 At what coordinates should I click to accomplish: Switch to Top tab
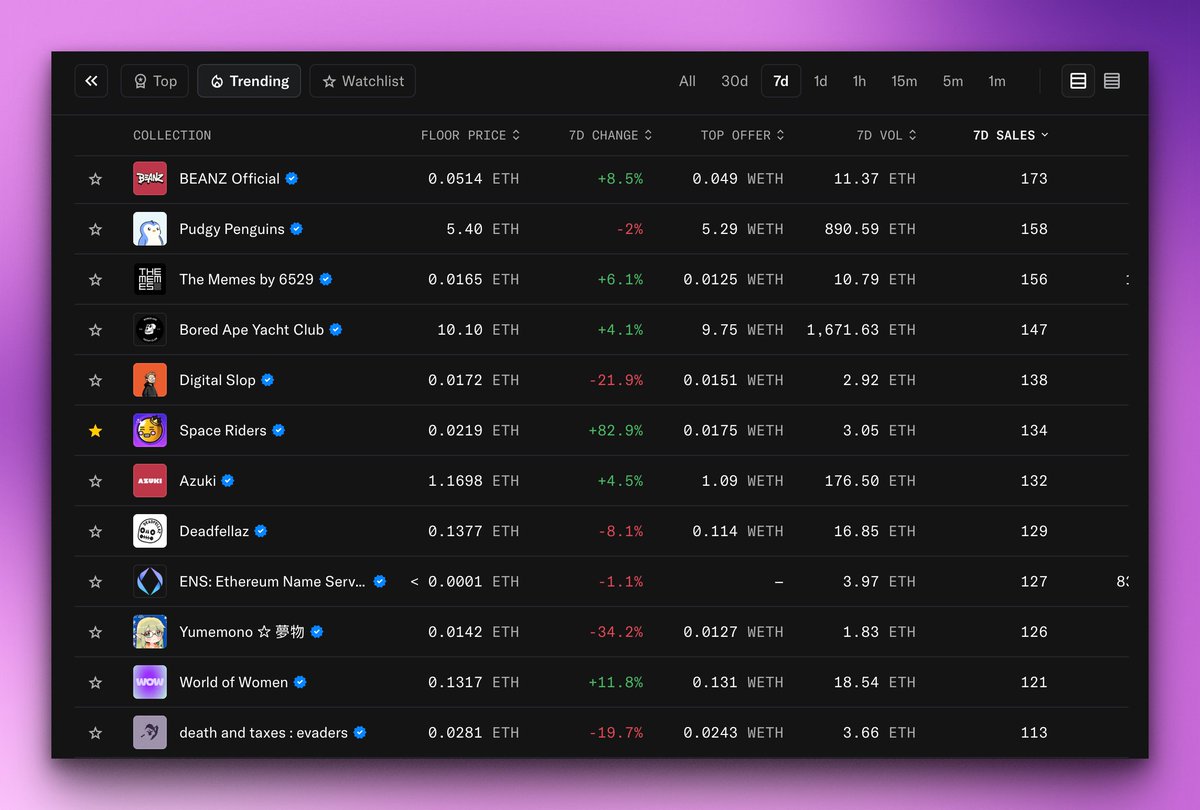click(155, 81)
